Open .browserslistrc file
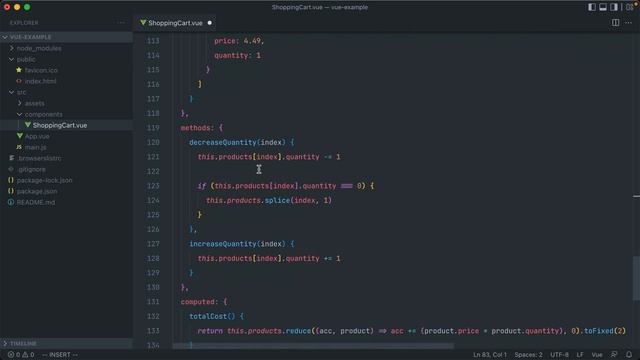 tap(39, 158)
